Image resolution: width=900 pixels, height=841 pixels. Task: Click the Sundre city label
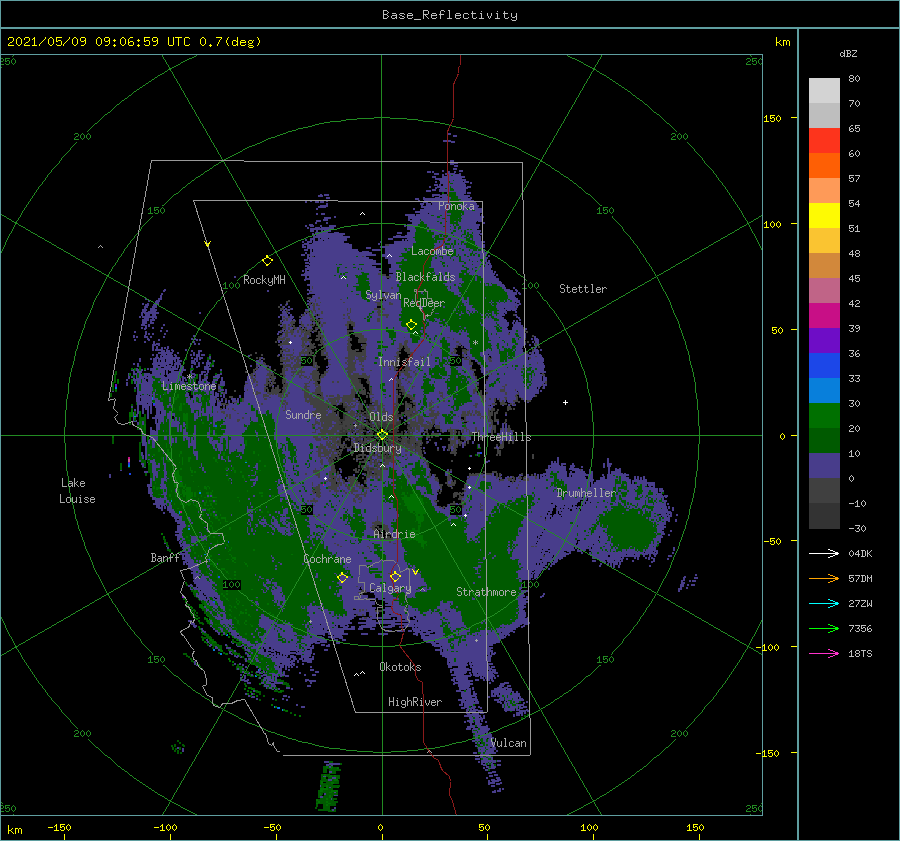click(303, 414)
